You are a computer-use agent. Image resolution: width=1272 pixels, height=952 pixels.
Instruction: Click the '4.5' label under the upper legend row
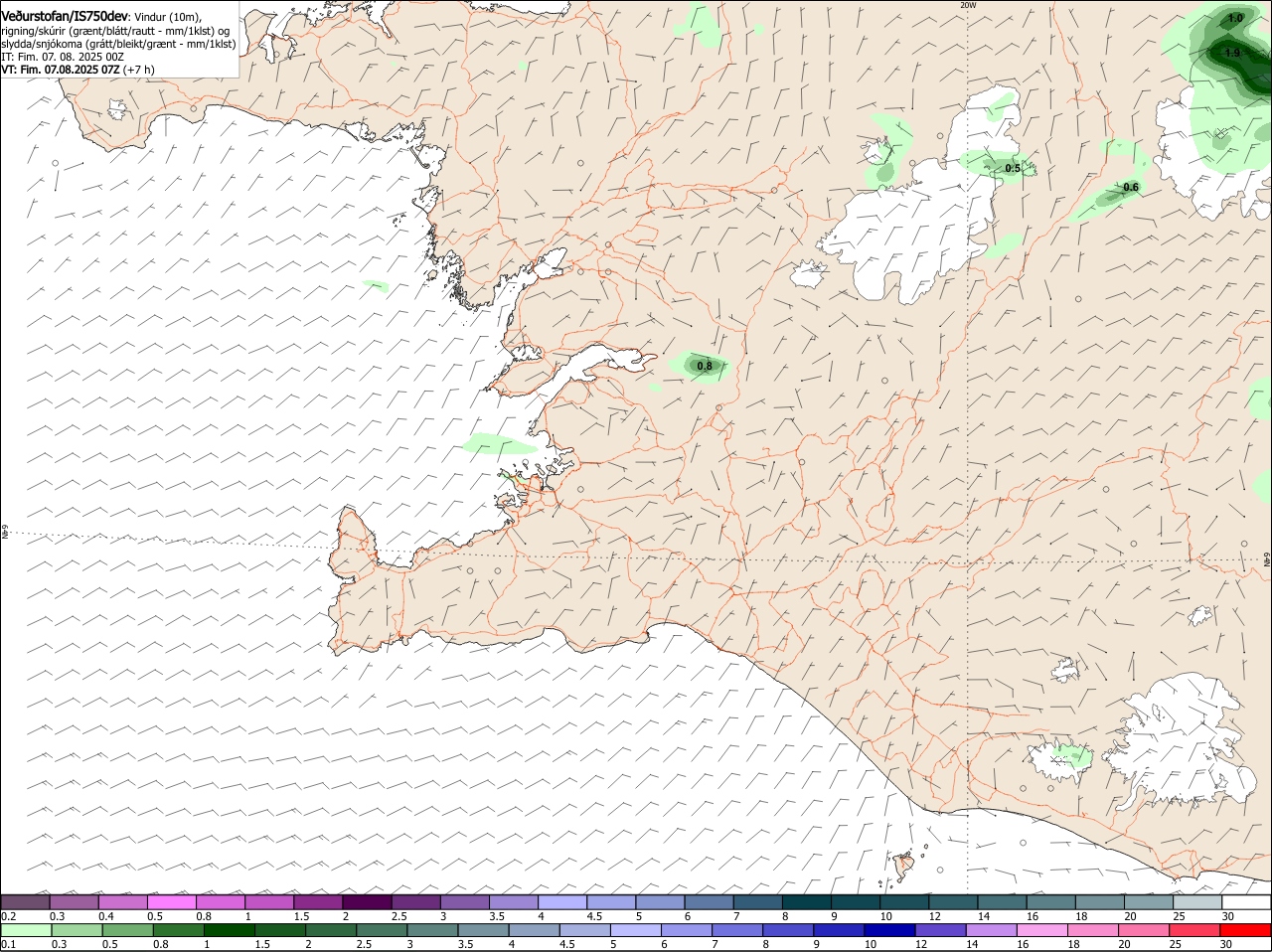(x=595, y=915)
